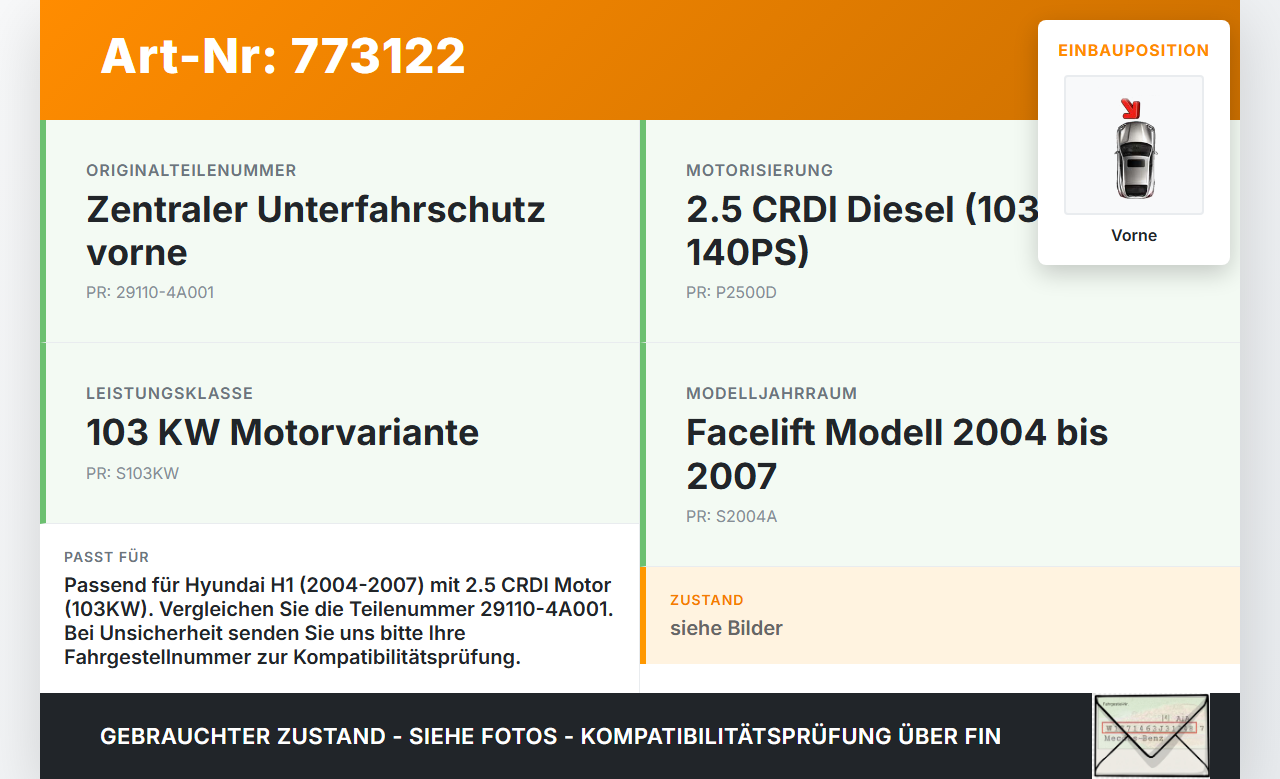Click the 'Vorne' position label
Viewport: 1280px width, 779px height.
(x=1134, y=236)
